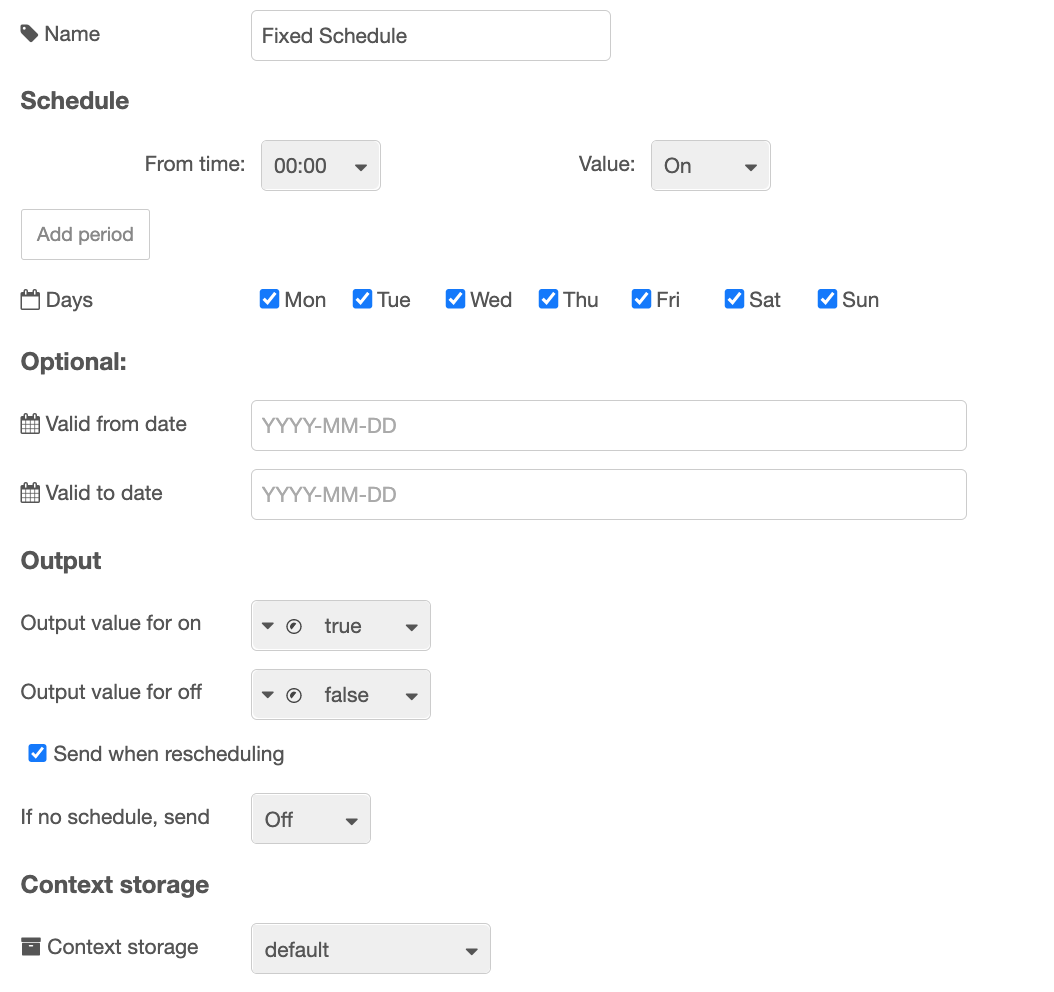Open the true value dropdown arrow
1054x992 pixels.
point(411,627)
